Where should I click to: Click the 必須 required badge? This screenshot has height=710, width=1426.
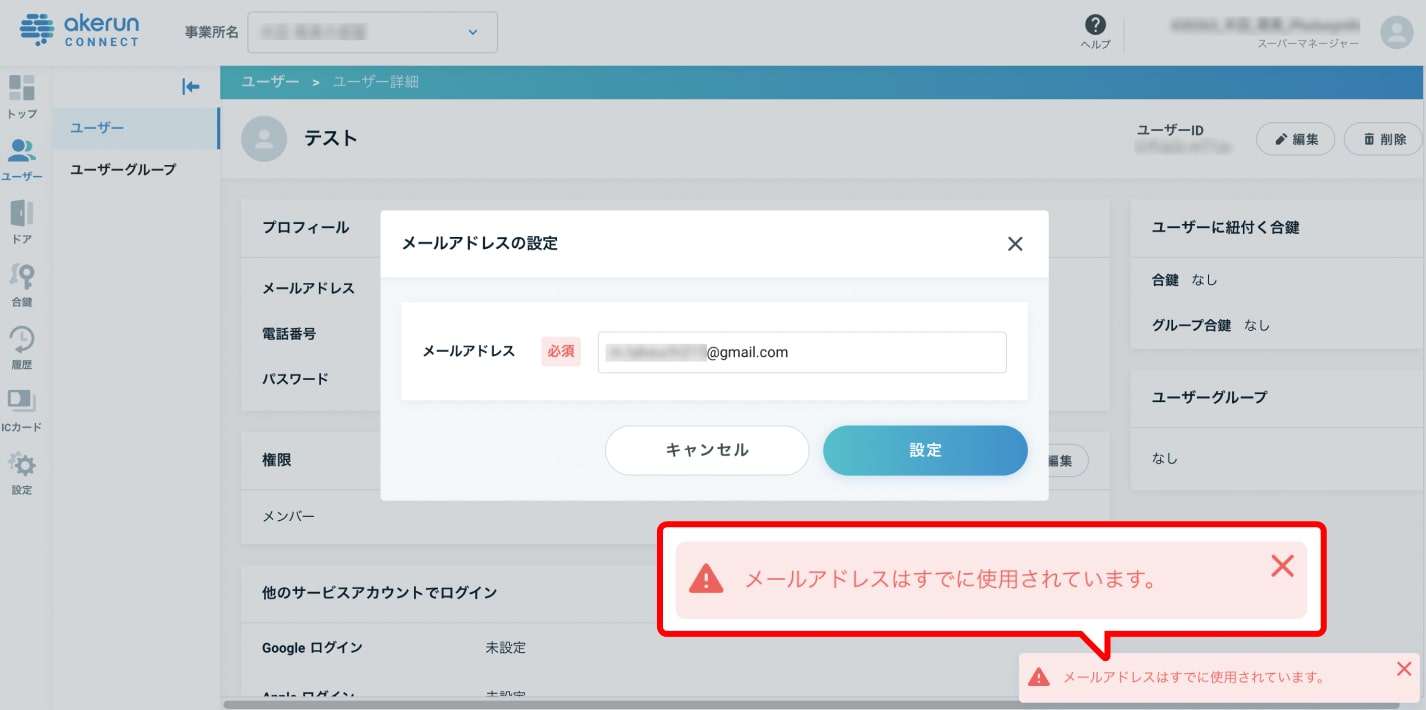pyautogui.click(x=561, y=352)
